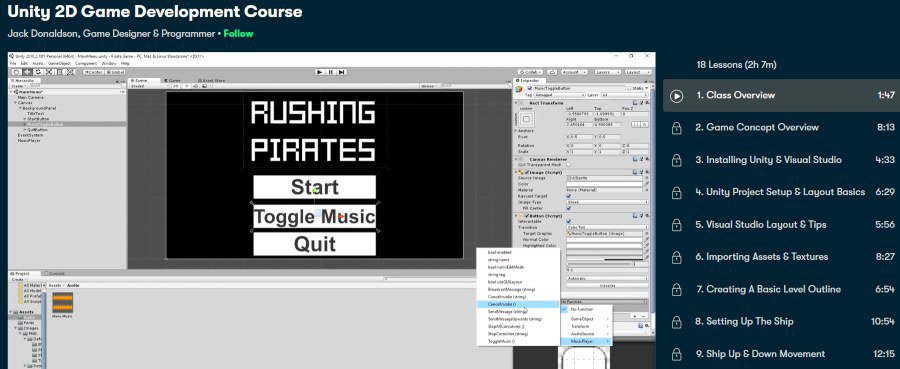Toggle Image (Script) component enabled checkbox

coord(527,172)
